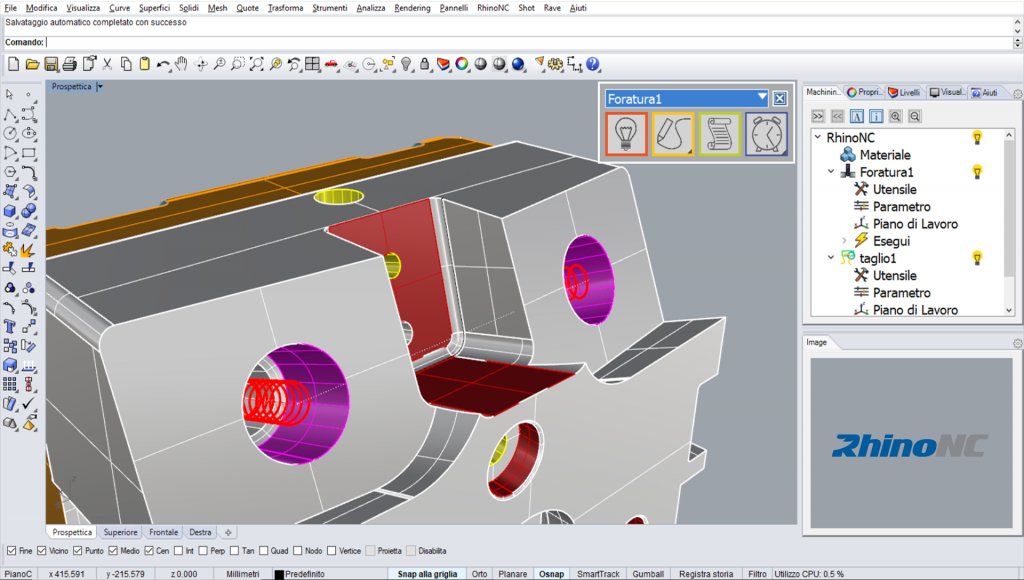Click the Undo arrow icon
The height and width of the screenshot is (580, 1024).
click(163, 64)
